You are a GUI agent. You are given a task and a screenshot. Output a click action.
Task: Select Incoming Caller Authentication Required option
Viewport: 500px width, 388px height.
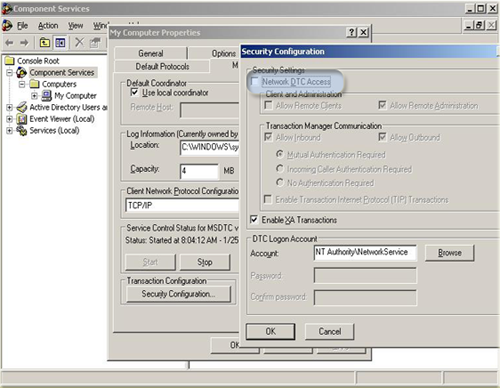[280, 169]
